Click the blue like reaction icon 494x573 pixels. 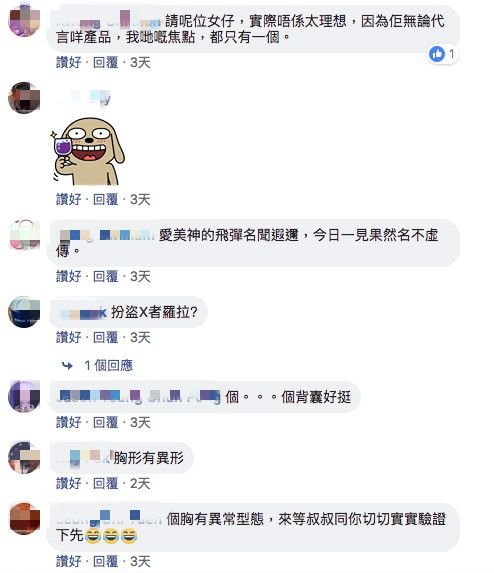[437, 54]
